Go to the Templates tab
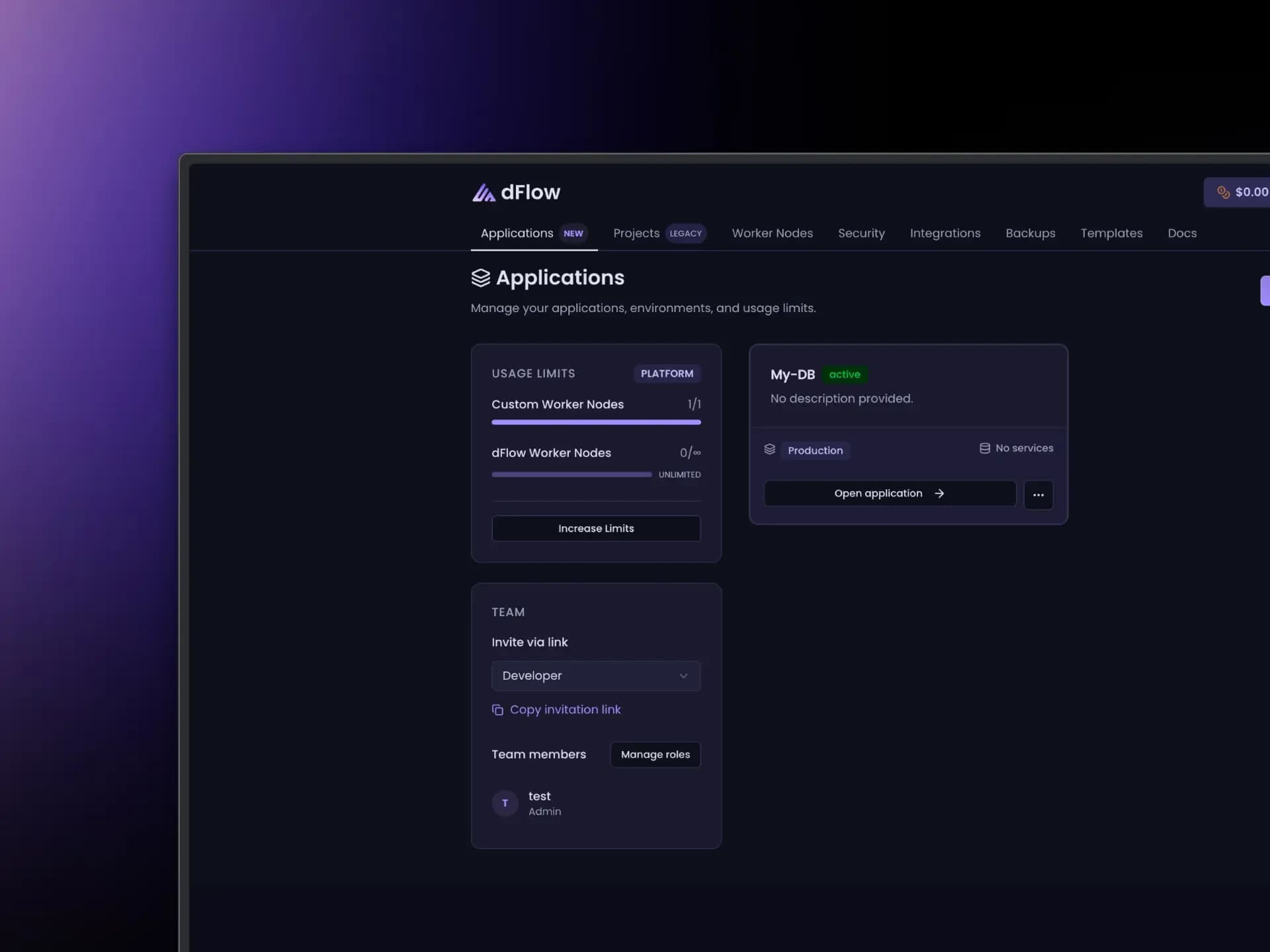This screenshot has width=1270, height=952. point(1111,233)
